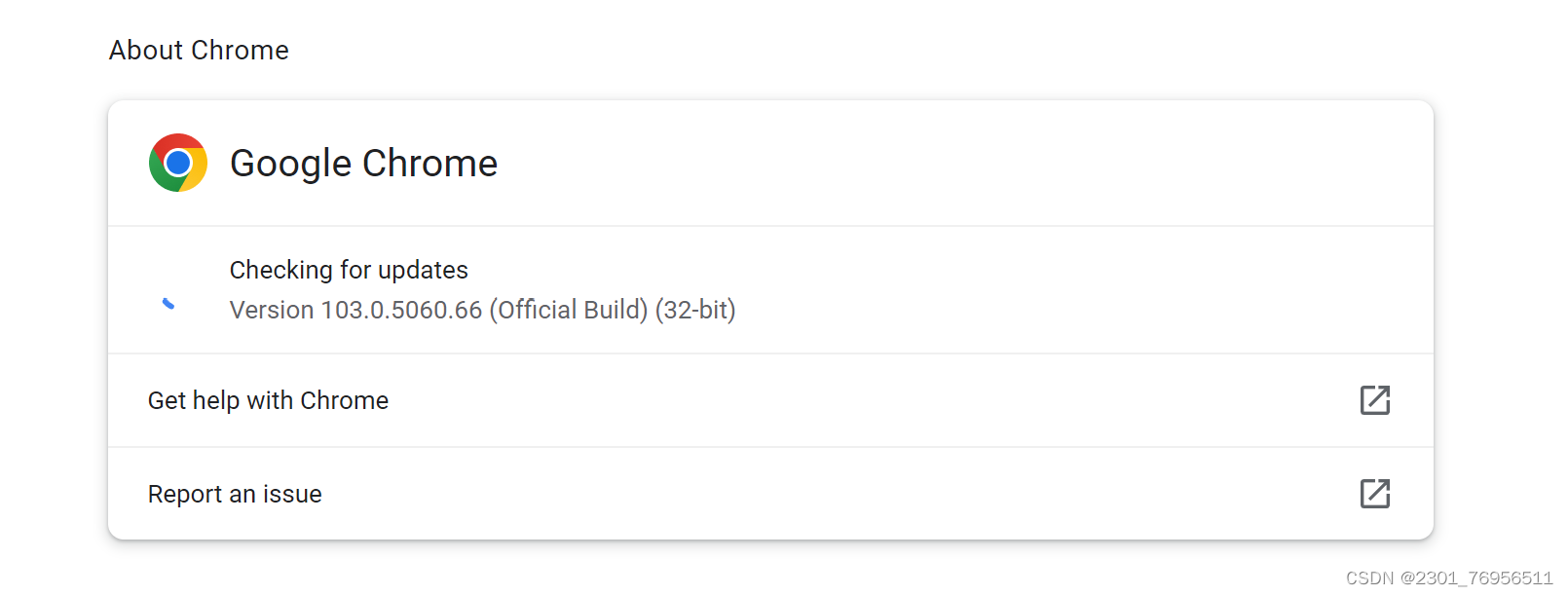1568x596 pixels.
Task: Select the Checking for updates status text
Action: (x=348, y=270)
